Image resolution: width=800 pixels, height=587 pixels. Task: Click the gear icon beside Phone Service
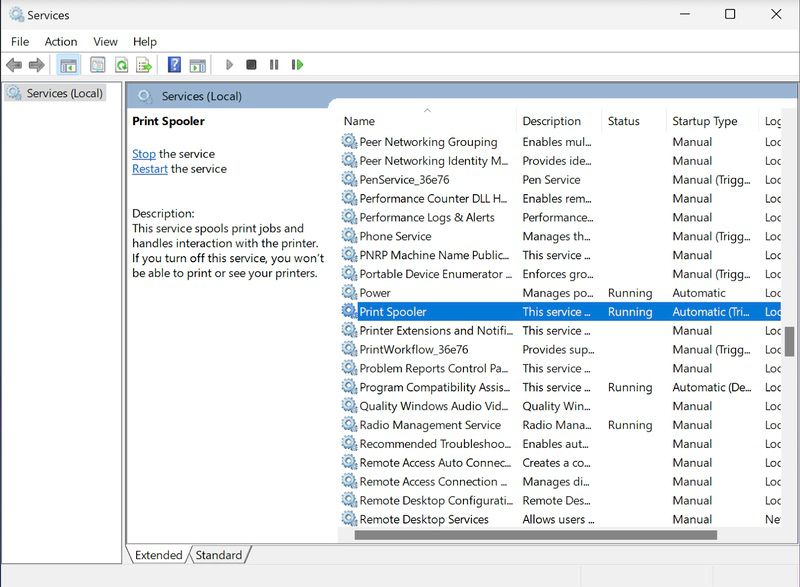pyautogui.click(x=349, y=236)
